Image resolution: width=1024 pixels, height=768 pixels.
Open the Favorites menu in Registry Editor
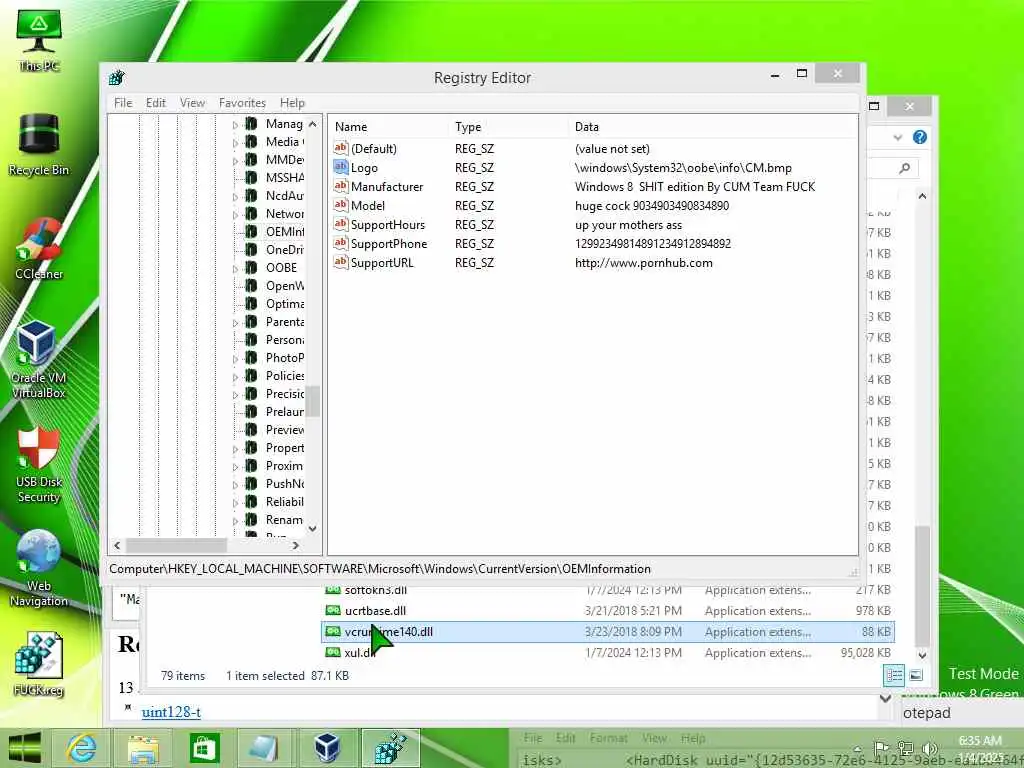click(x=242, y=103)
